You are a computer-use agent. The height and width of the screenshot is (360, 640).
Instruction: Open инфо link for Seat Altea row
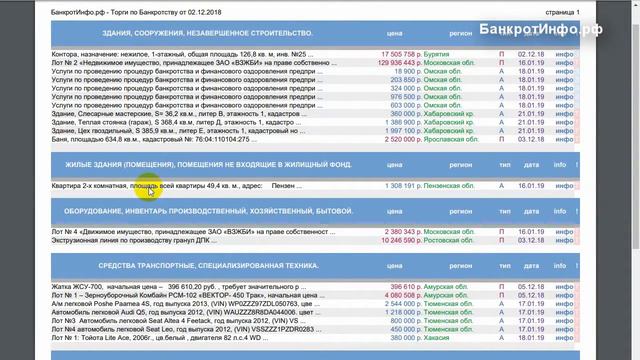pyautogui.click(x=564, y=321)
